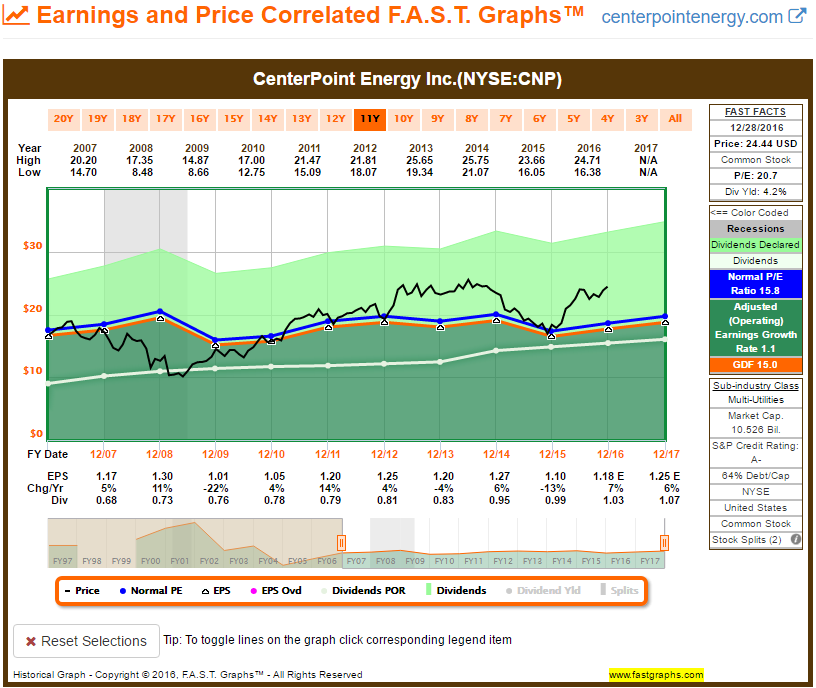Select the 8Y time range tab
816x688 pixels.
[x=472, y=119]
